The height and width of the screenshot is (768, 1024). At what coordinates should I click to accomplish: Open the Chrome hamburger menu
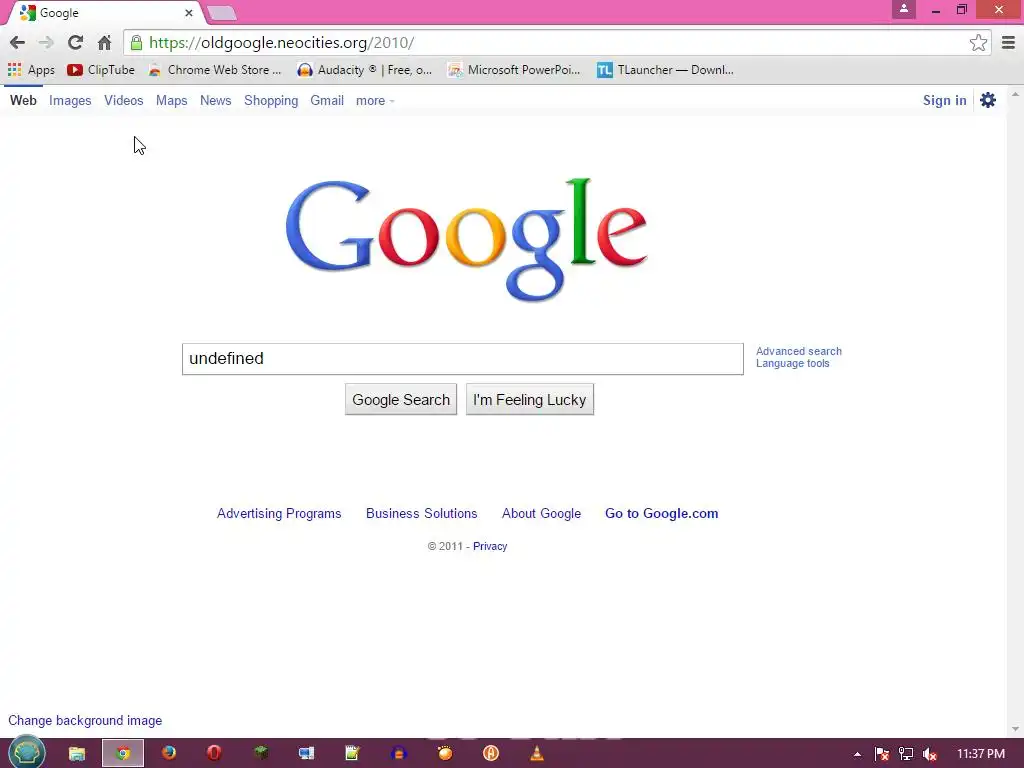pyautogui.click(x=1008, y=43)
